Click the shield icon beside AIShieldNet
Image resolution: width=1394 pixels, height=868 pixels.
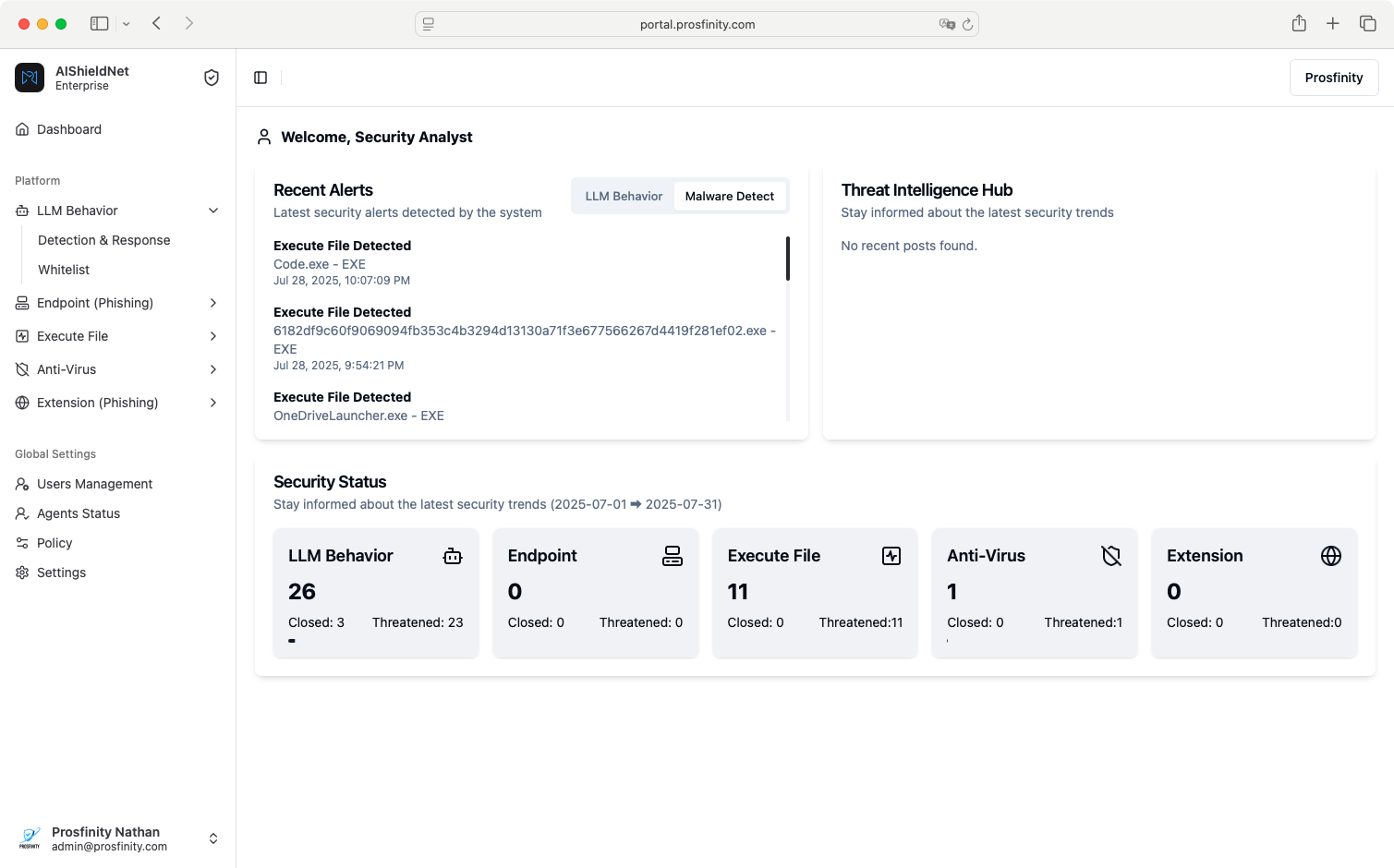click(212, 78)
